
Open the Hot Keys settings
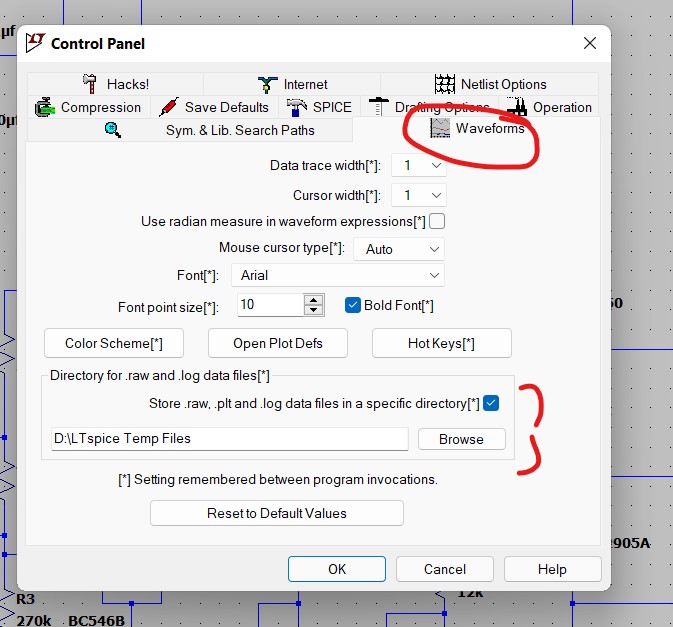pos(442,343)
